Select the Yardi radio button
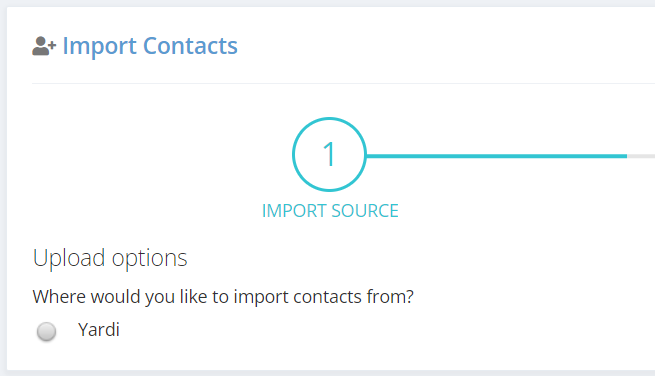The image size is (655, 376). (x=46, y=331)
